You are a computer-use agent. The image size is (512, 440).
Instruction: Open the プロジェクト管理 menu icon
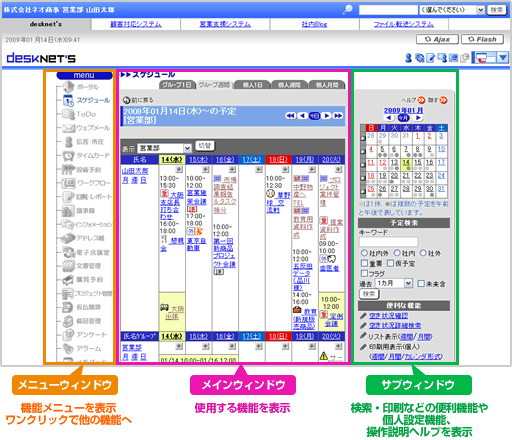(68, 293)
